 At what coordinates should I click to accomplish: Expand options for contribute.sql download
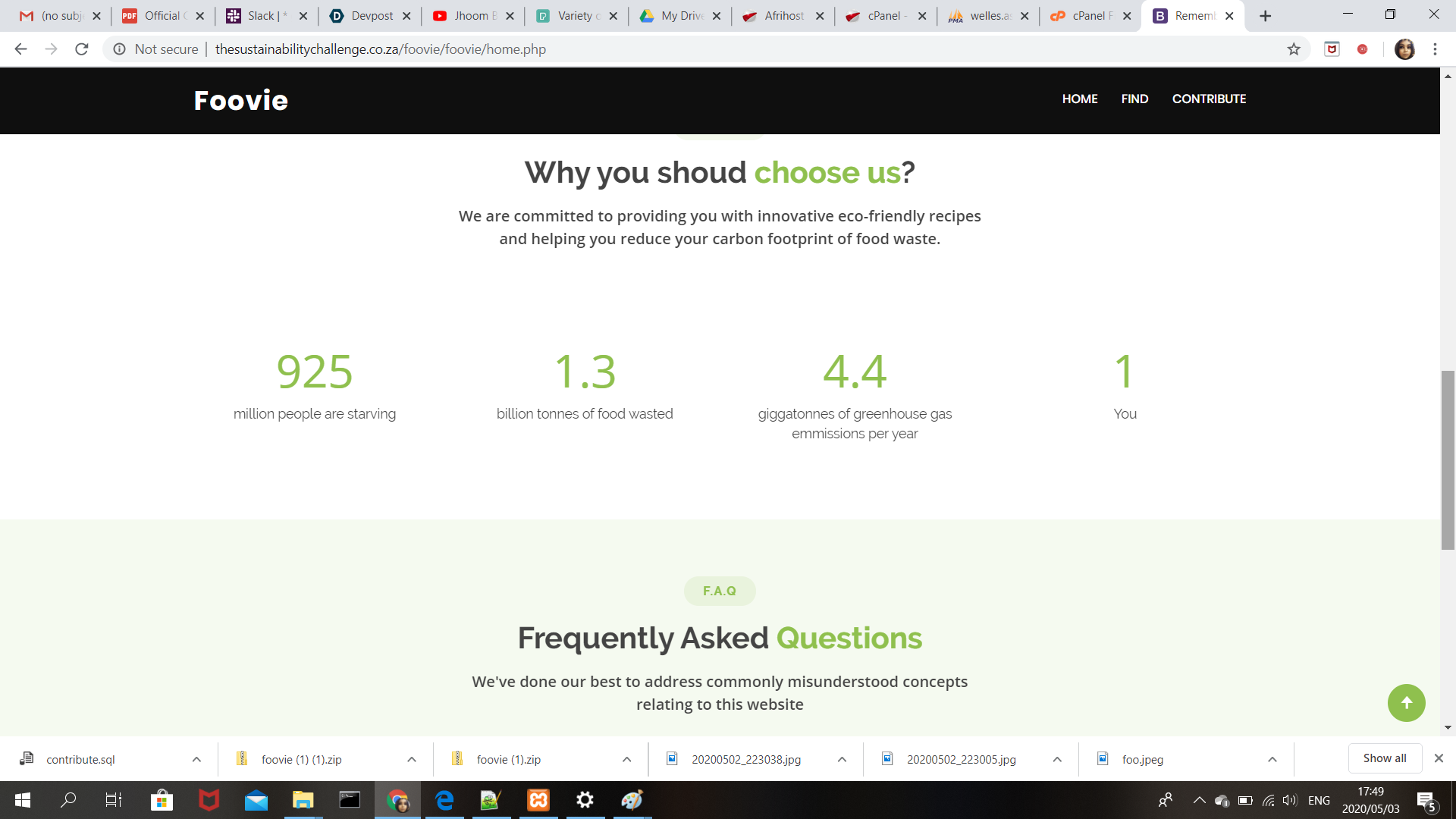click(x=196, y=759)
